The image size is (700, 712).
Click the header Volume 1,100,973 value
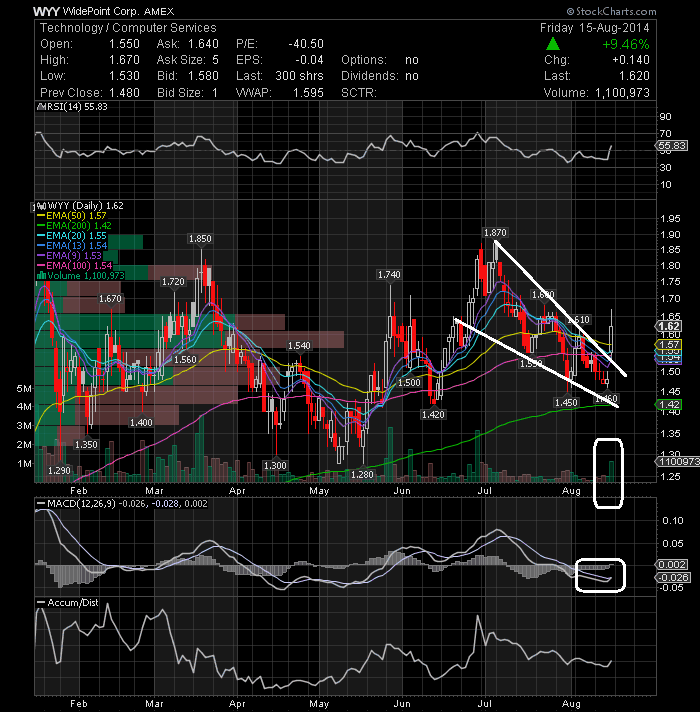click(622, 93)
